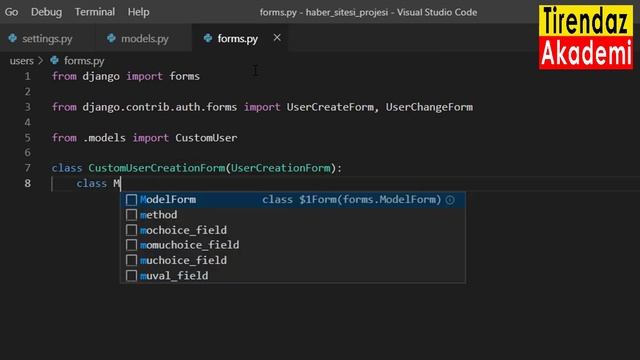Open the Debug menu
The height and width of the screenshot is (360, 640).
(47, 12)
